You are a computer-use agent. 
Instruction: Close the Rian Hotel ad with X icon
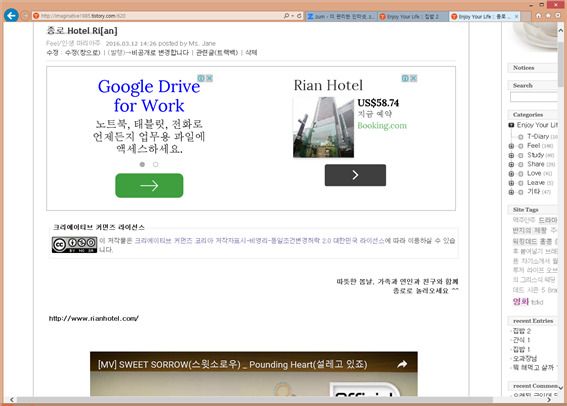(x=413, y=78)
